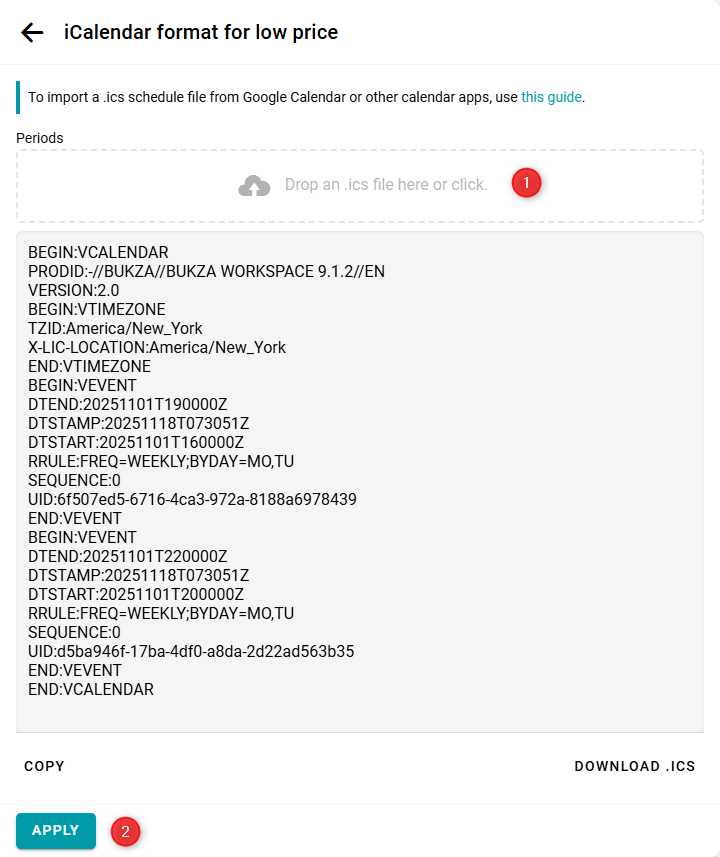Image resolution: width=720 pixels, height=857 pixels.
Task: Click the DTEND:20251101T190000Z line
Action: [x=128, y=404]
